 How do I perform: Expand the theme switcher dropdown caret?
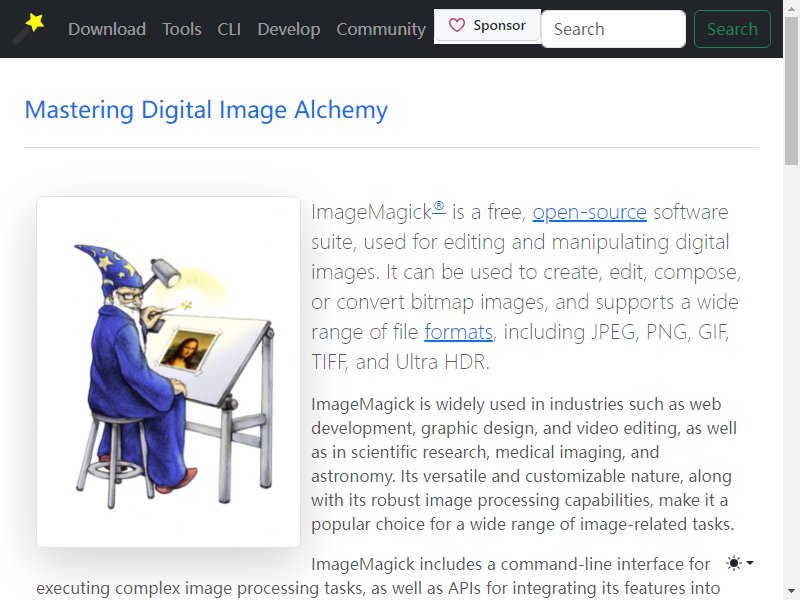(x=750, y=563)
